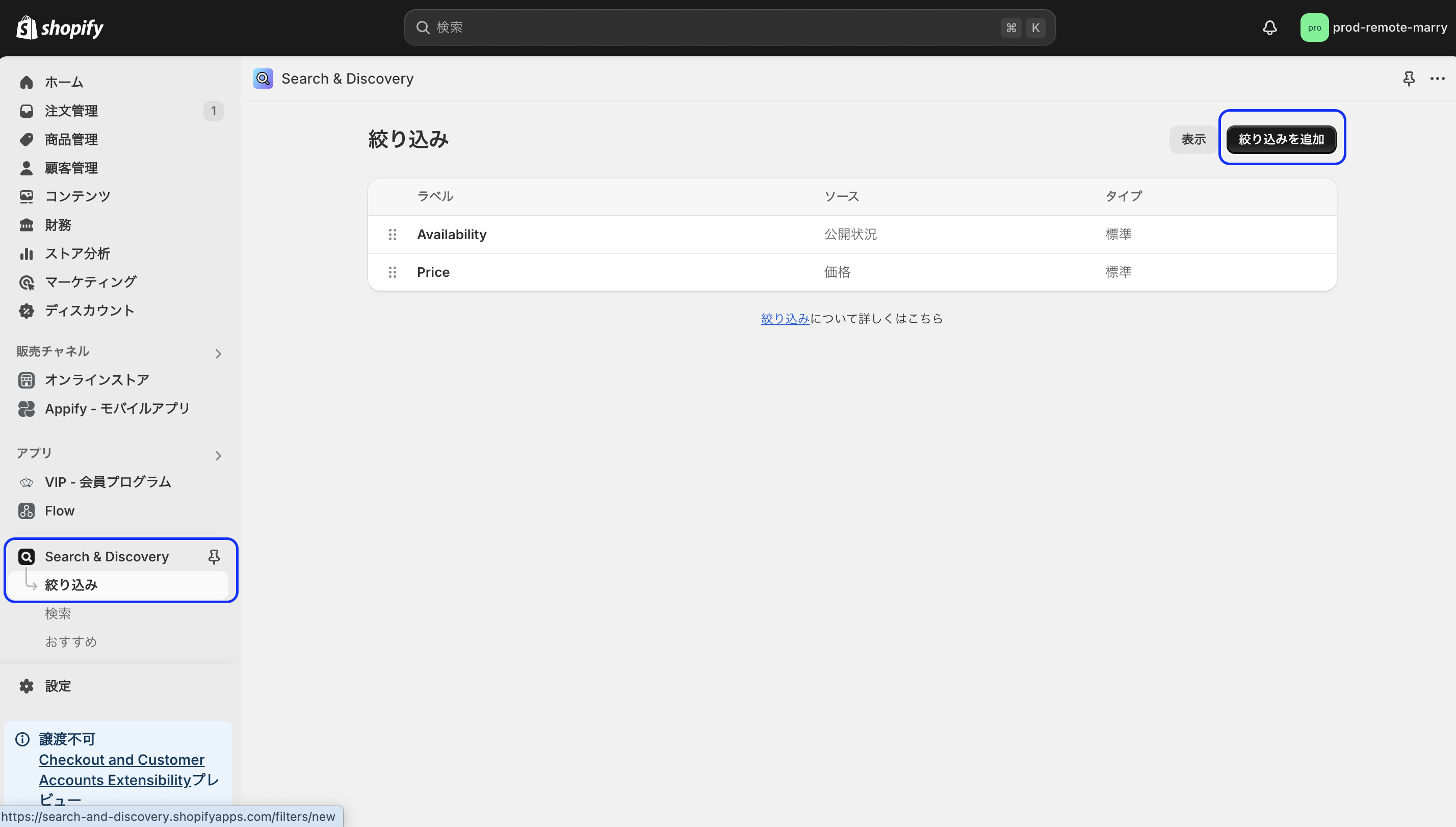Click the header Search & Discovery app icon
The image size is (1456, 827).
pos(263,79)
